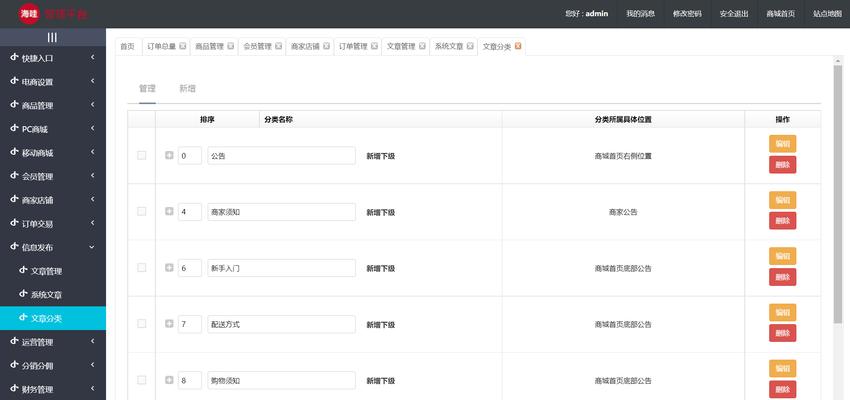Collapse the sidebar using the three-bar icon
Image resolution: width=850 pixels, height=400 pixels.
52,37
